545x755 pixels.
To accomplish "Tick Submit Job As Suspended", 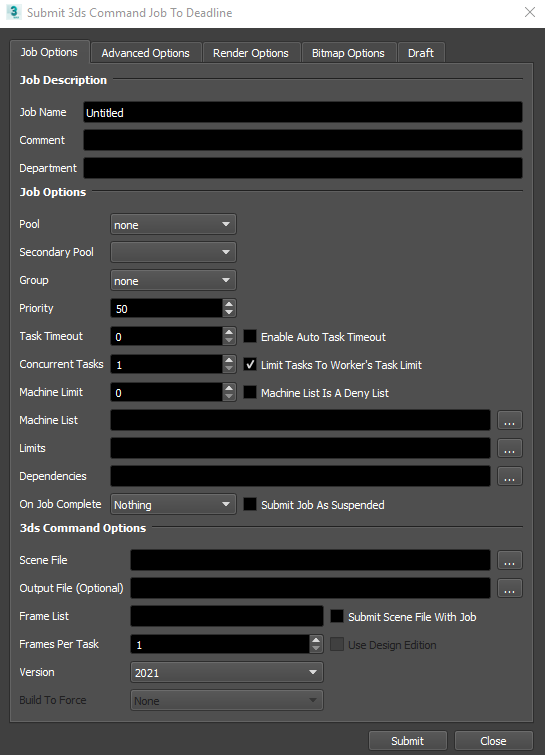I will pyautogui.click(x=250, y=504).
